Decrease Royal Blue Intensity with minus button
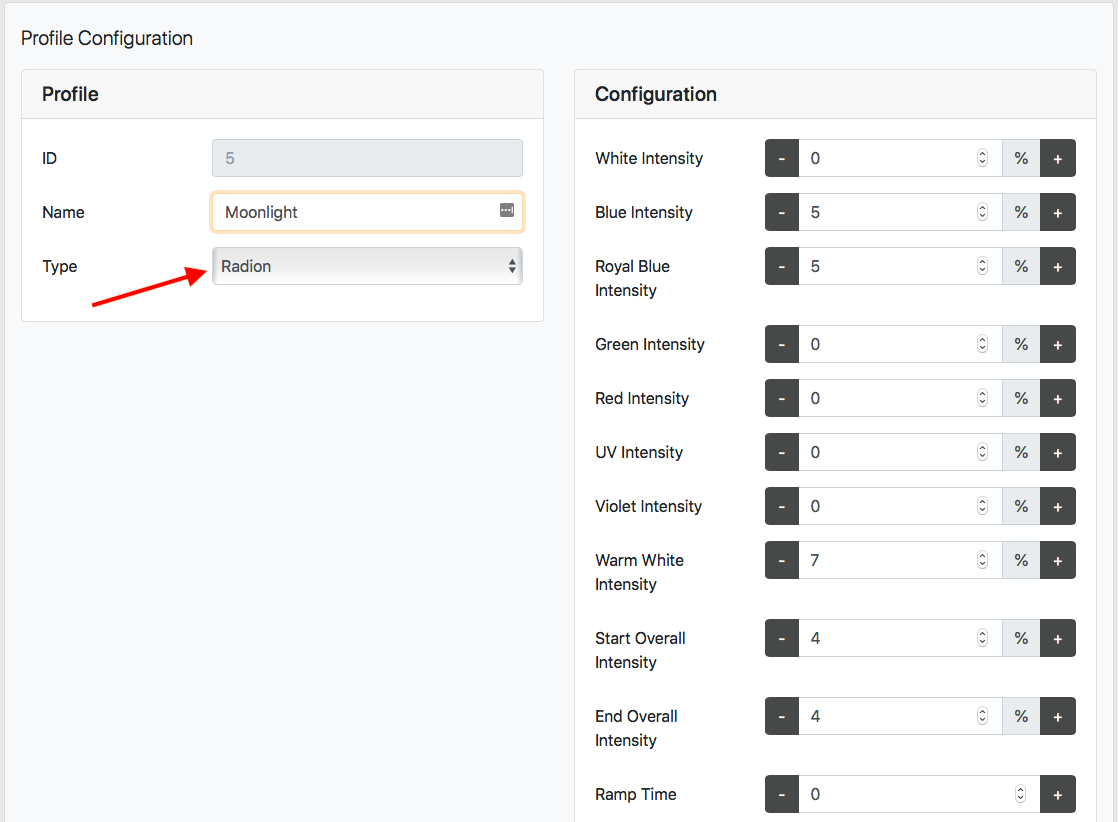Screen dimensions: 1118x822 coord(781,267)
